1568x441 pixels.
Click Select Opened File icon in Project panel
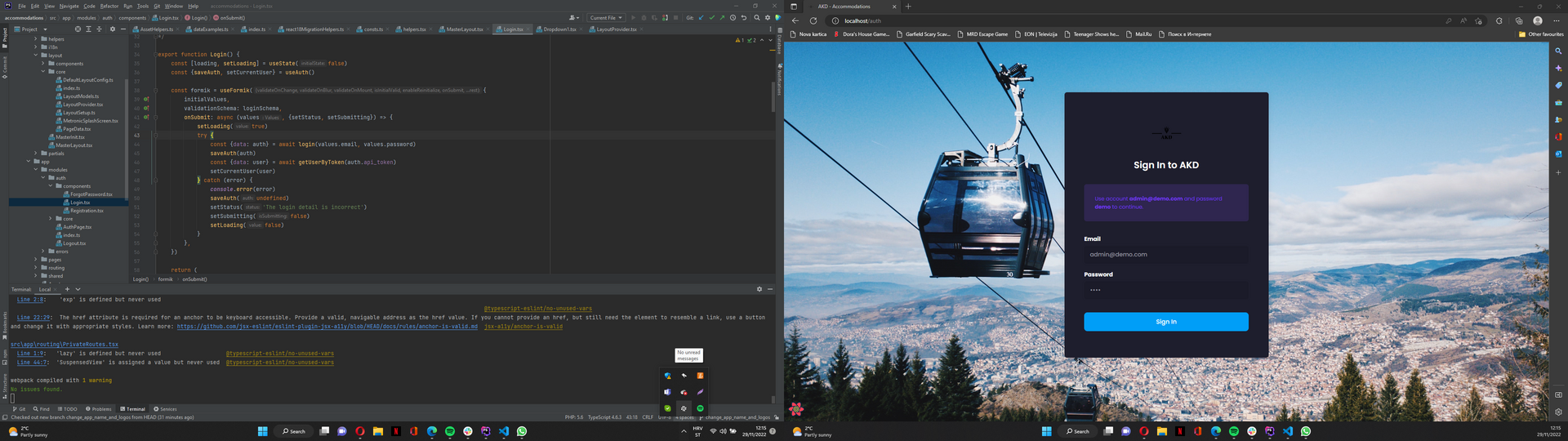click(78, 29)
